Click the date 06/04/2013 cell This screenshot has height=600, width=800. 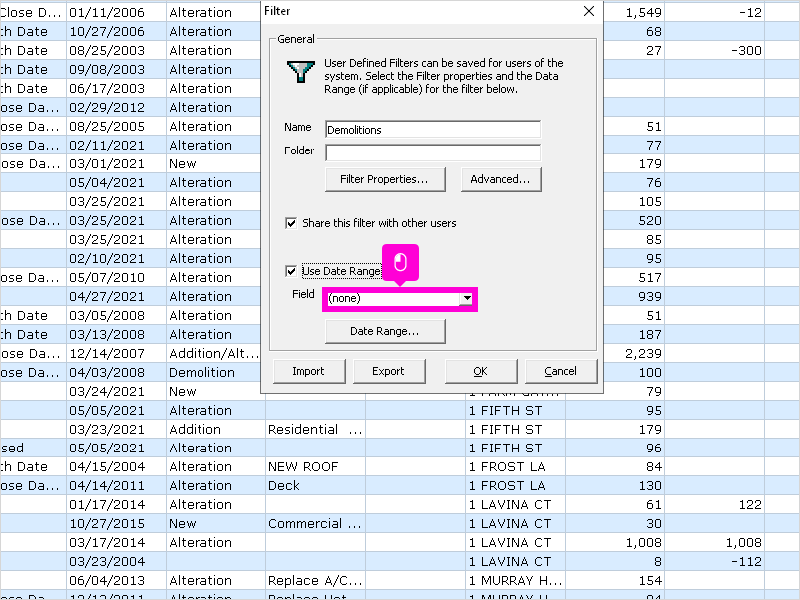click(x=116, y=580)
